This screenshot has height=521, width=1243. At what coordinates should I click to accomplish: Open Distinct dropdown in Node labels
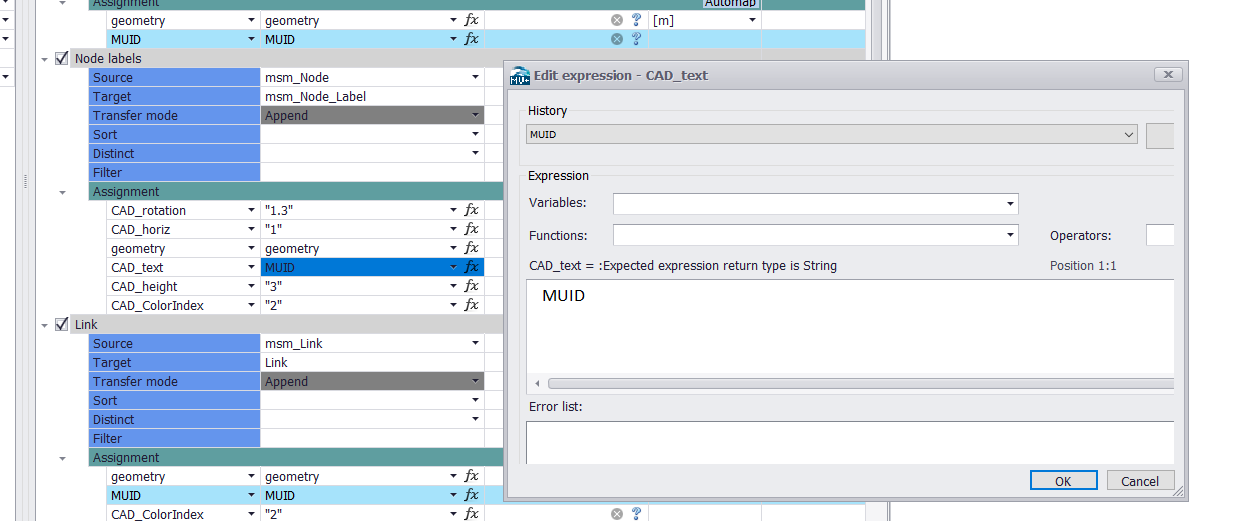(476, 153)
